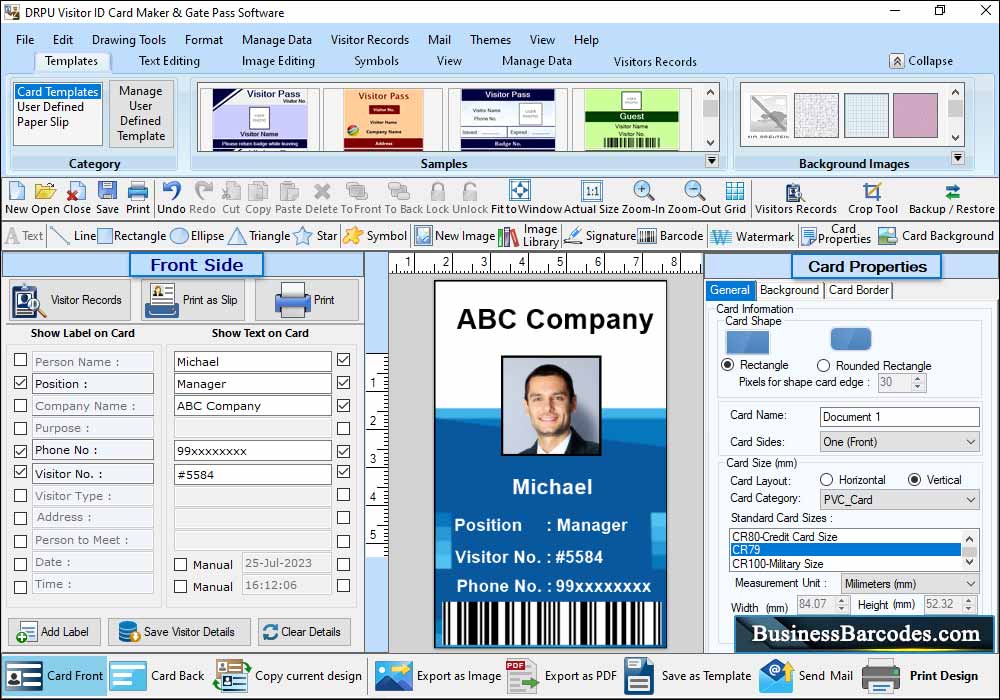Select the Rectangle card shape radio
Viewport: 1000px width, 700px height.
pyautogui.click(x=727, y=365)
